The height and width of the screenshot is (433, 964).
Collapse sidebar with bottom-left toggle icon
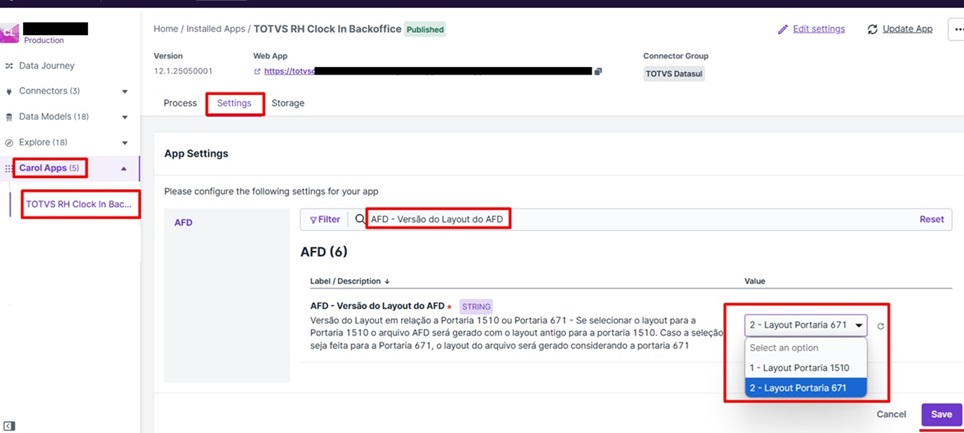click(x=8, y=425)
